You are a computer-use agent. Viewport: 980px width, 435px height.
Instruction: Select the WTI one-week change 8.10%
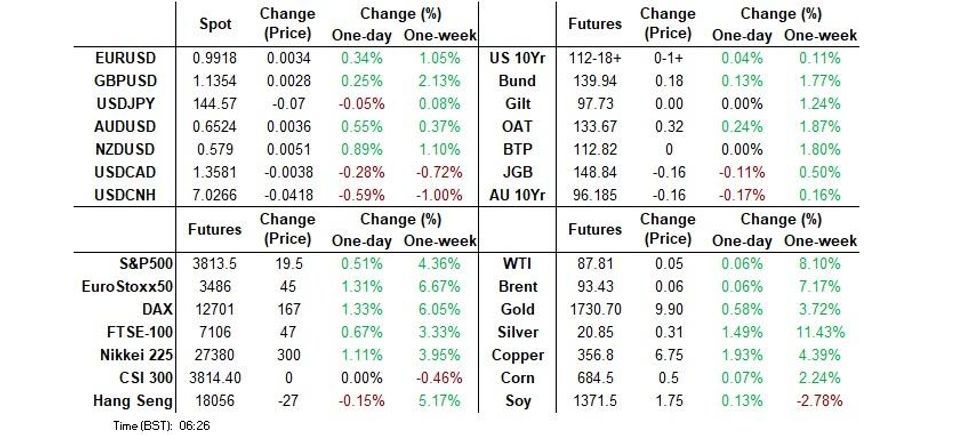[x=819, y=265]
